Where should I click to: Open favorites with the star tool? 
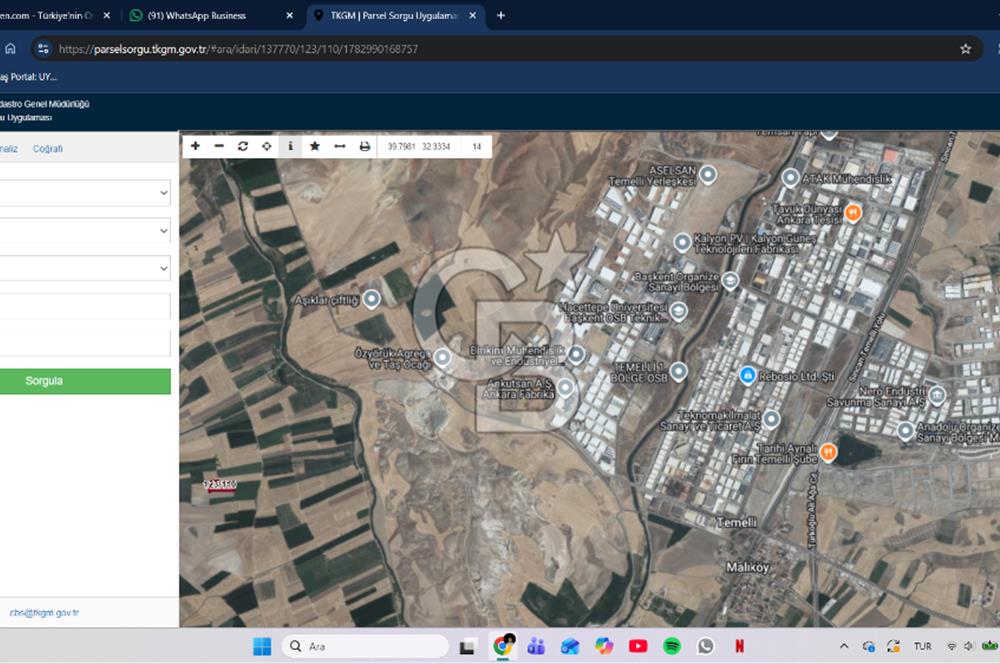pyautogui.click(x=314, y=146)
